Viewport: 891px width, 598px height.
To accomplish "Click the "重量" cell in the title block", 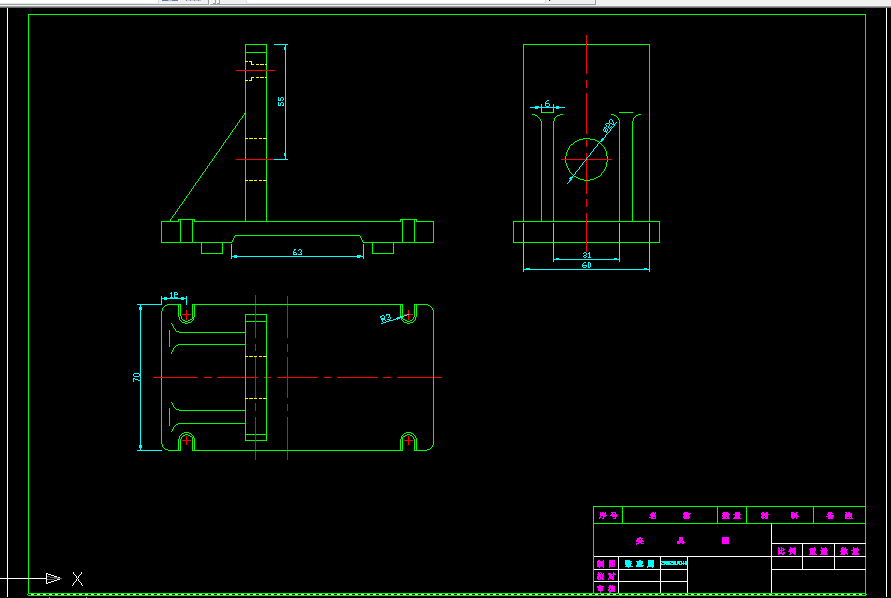I will [818, 551].
